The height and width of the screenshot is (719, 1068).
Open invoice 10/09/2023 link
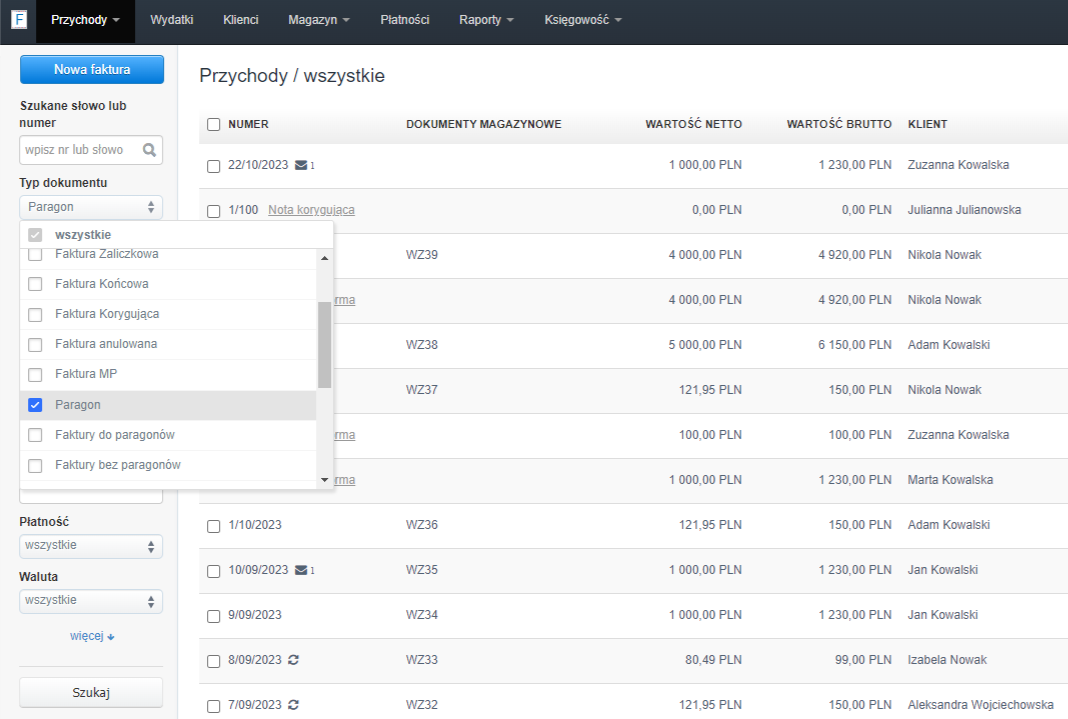258,570
